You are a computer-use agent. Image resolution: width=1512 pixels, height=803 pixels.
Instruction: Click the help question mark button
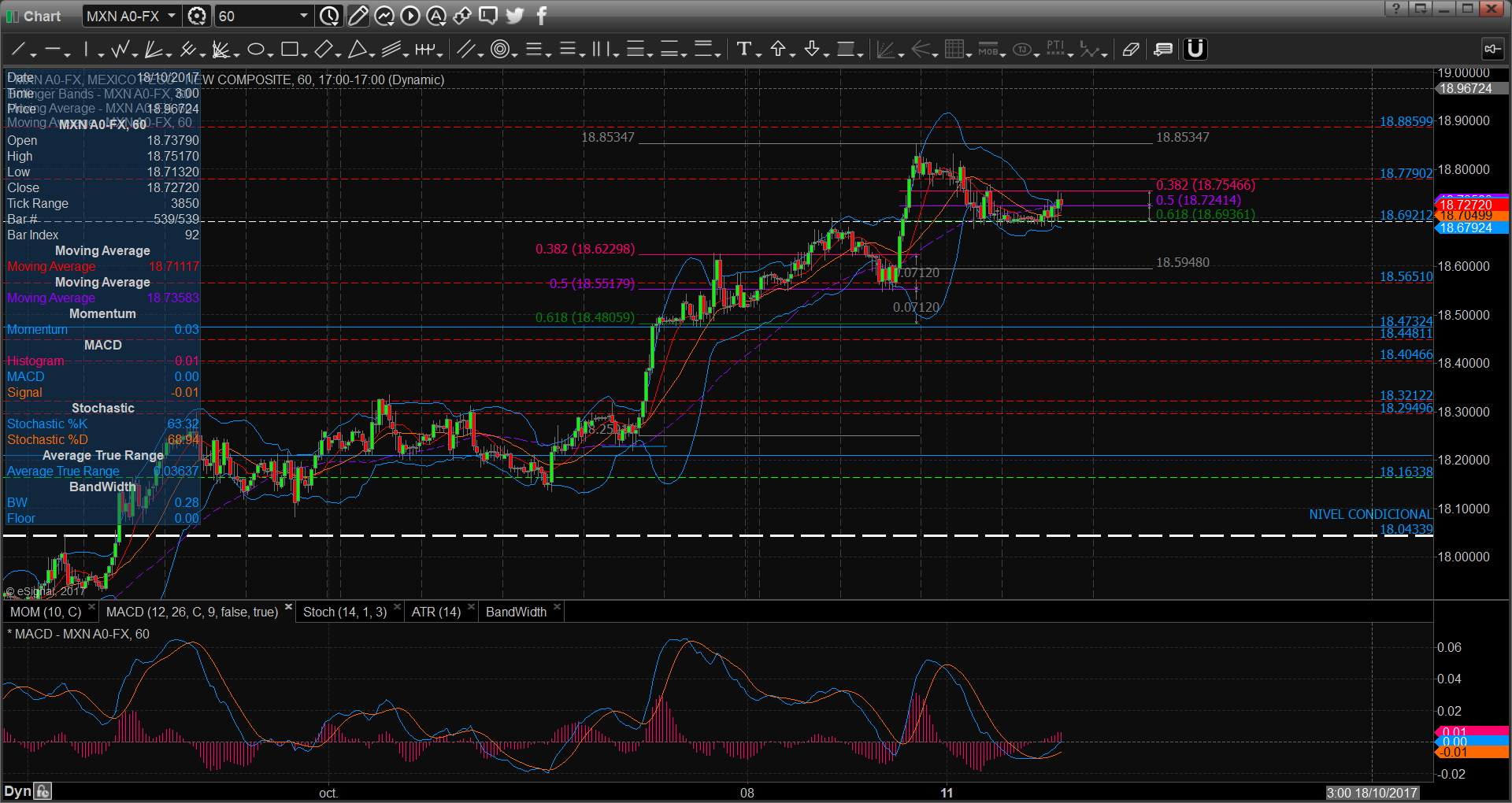[1396, 9]
